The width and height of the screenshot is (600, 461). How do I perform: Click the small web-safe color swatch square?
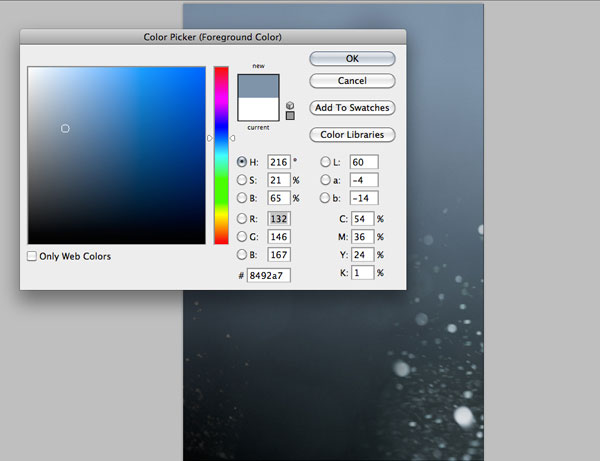(x=290, y=115)
